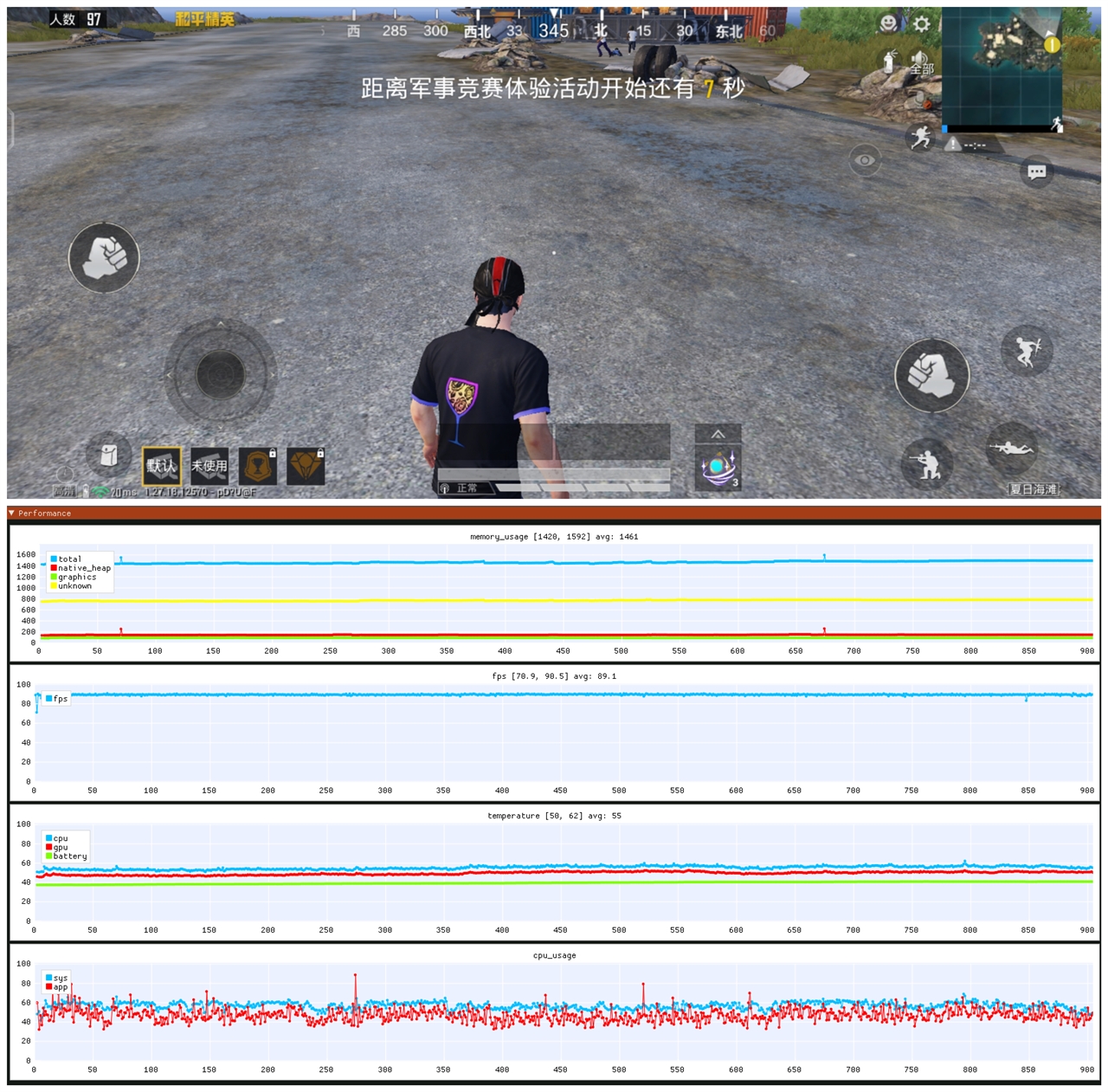The image size is (1108, 1092).
Task: Open the emote smiley menu
Action: (x=888, y=23)
